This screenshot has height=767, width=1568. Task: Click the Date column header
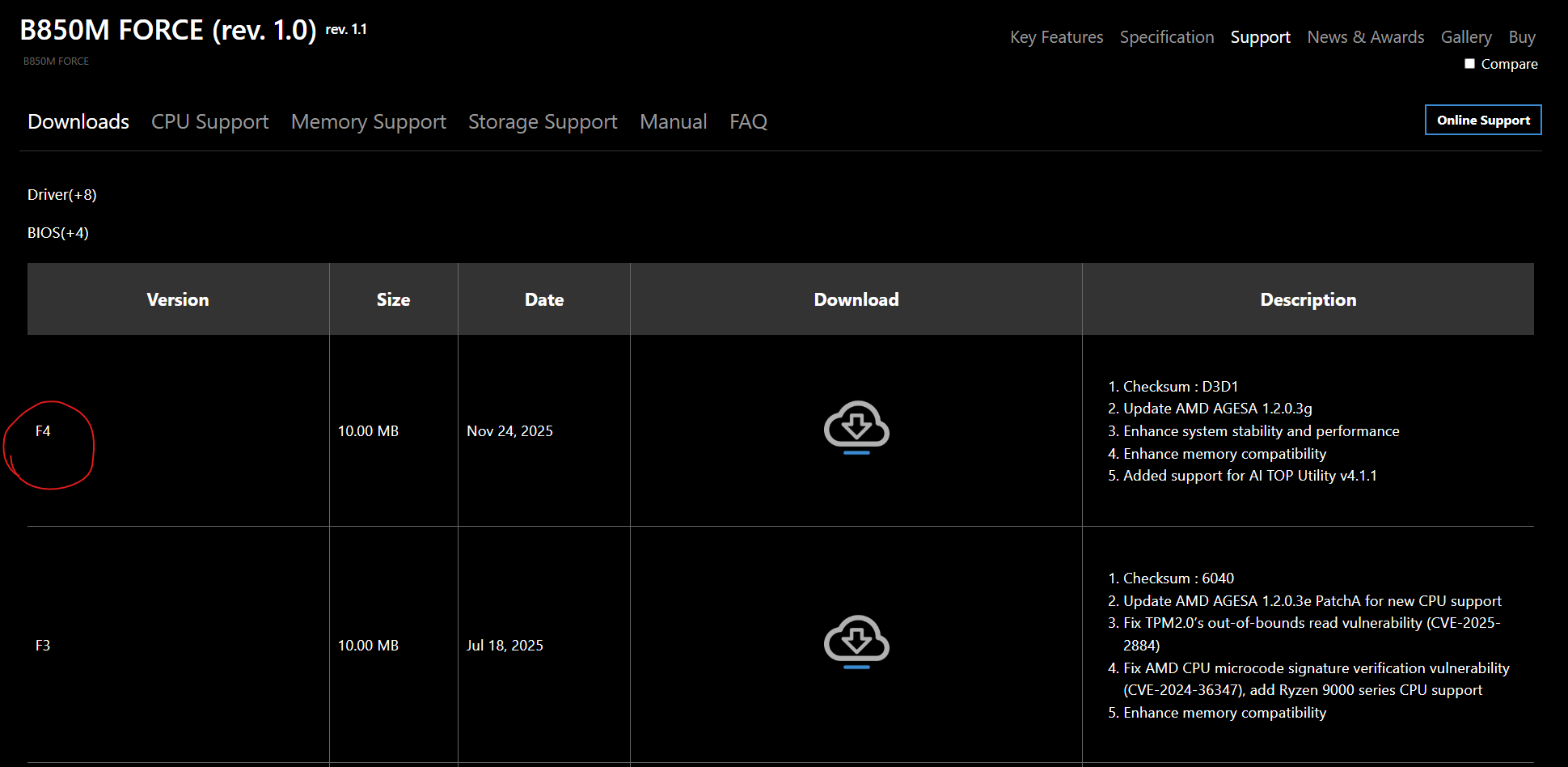pos(544,299)
